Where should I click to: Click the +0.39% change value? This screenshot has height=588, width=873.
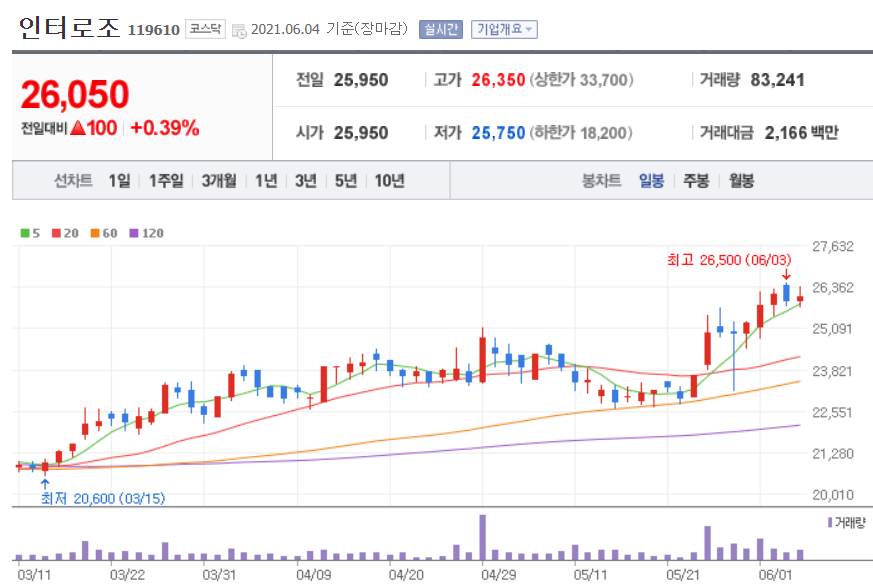pos(165,128)
